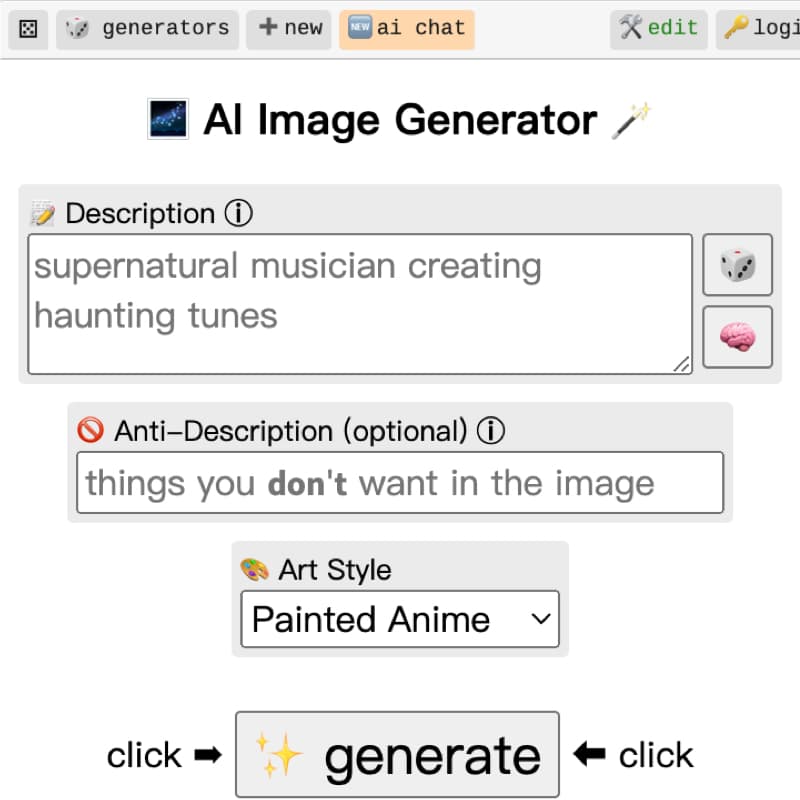Image resolution: width=800 pixels, height=800 pixels.
Task: Click the Anti-Description input field
Action: pyautogui.click(x=400, y=482)
